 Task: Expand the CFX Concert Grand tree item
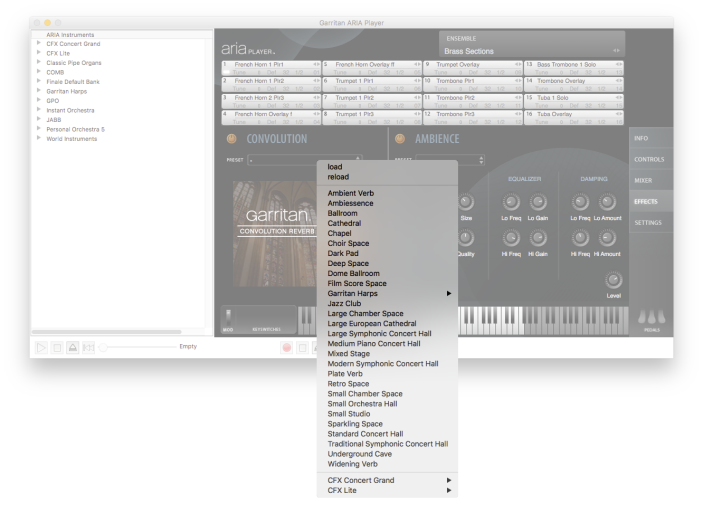tap(39, 43)
